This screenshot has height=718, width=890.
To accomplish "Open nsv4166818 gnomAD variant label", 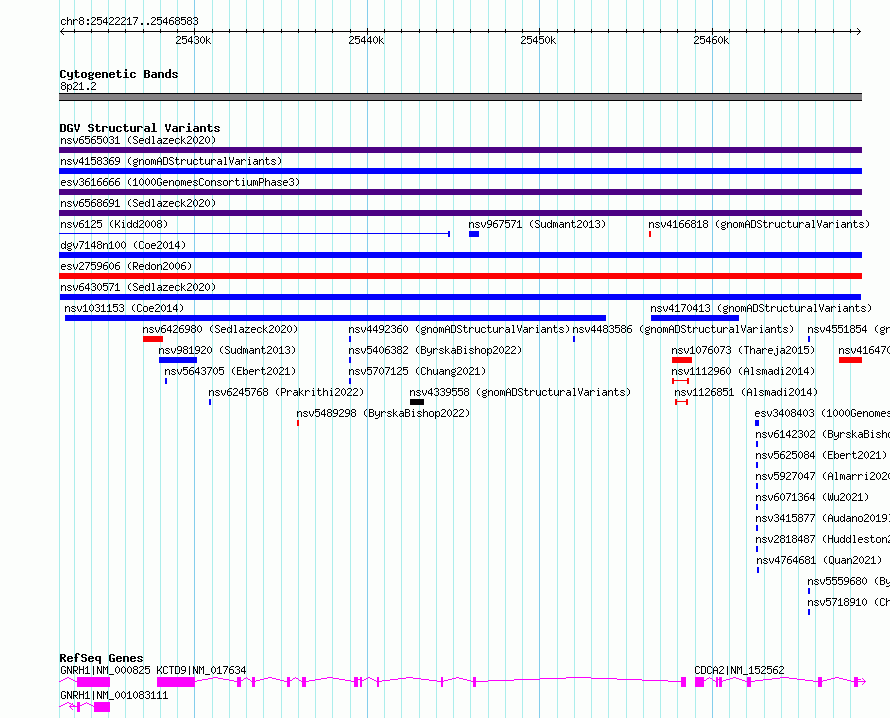I will point(759,224).
